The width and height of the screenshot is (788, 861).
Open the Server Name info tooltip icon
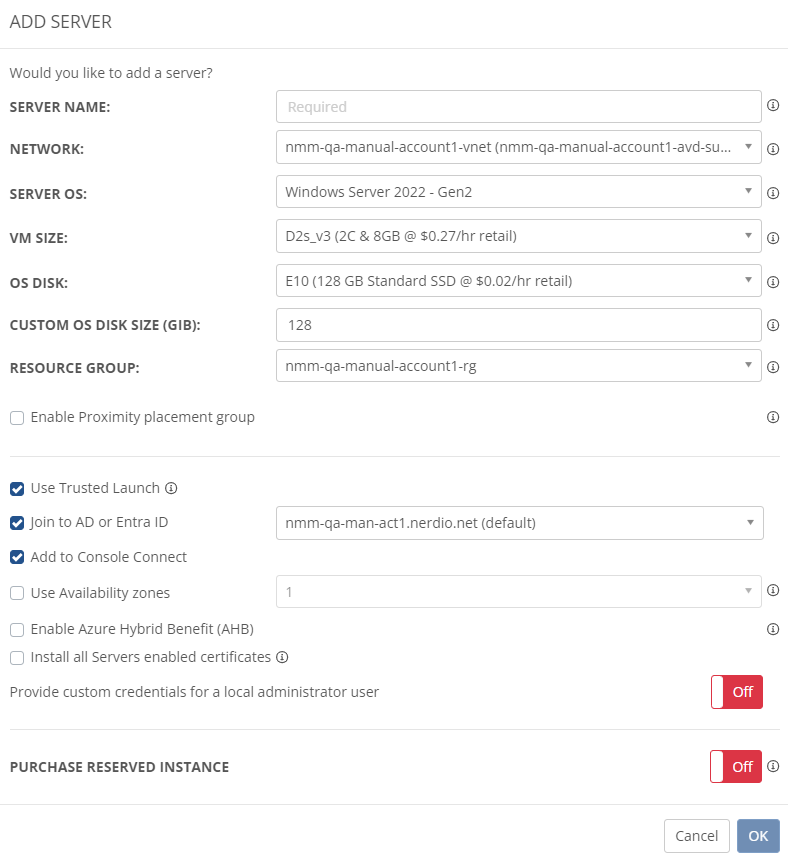(773, 106)
